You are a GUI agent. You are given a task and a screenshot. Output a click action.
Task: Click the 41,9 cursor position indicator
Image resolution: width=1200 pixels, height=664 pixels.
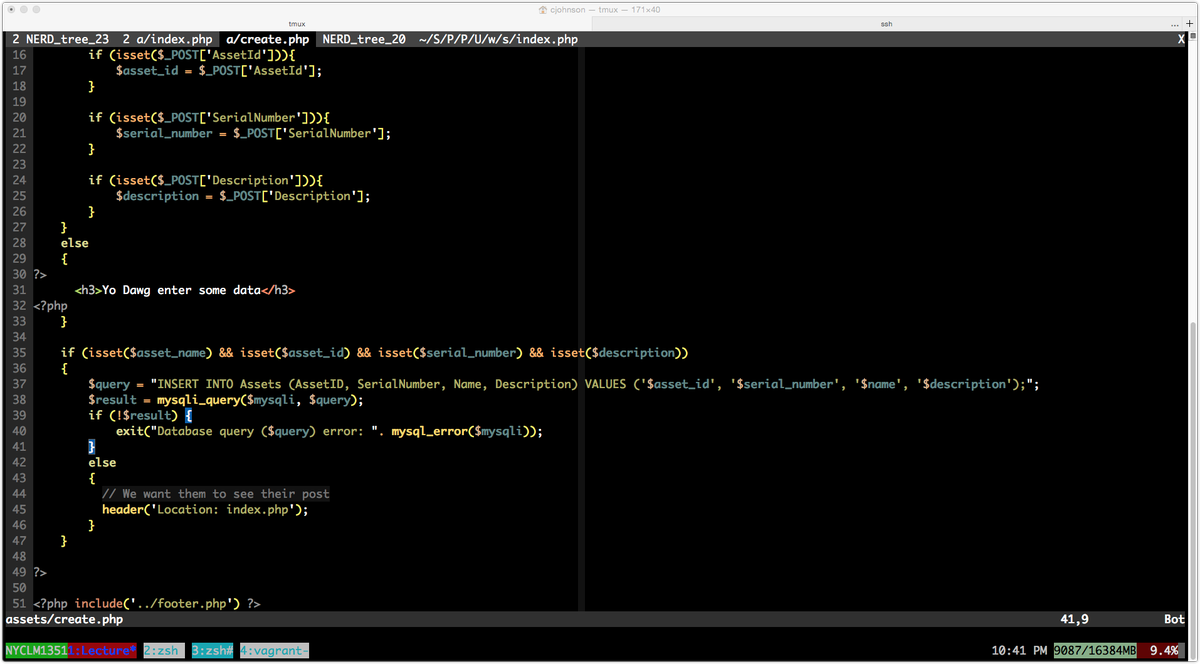[x=1075, y=620]
